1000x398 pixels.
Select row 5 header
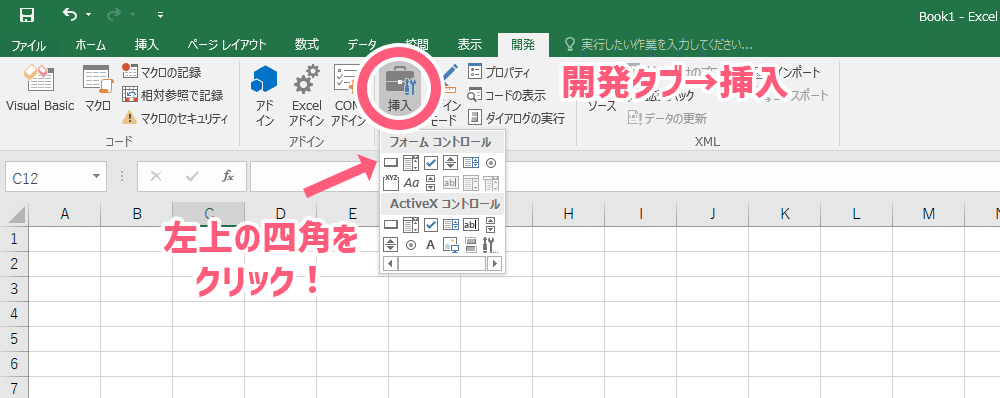pyautogui.click(x=14, y=338)
